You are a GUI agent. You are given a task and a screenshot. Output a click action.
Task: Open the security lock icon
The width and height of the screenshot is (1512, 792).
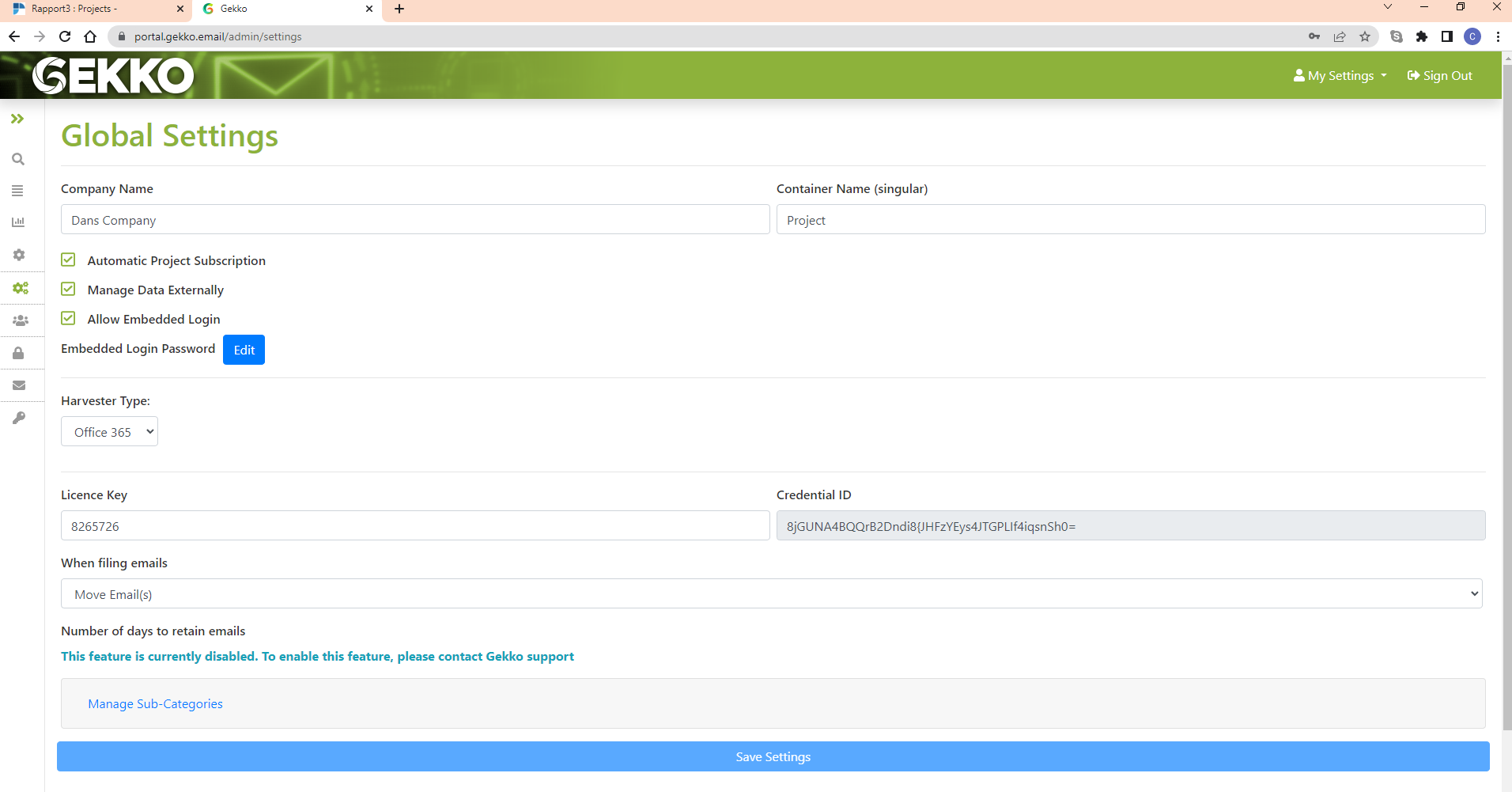pos(17,353)
